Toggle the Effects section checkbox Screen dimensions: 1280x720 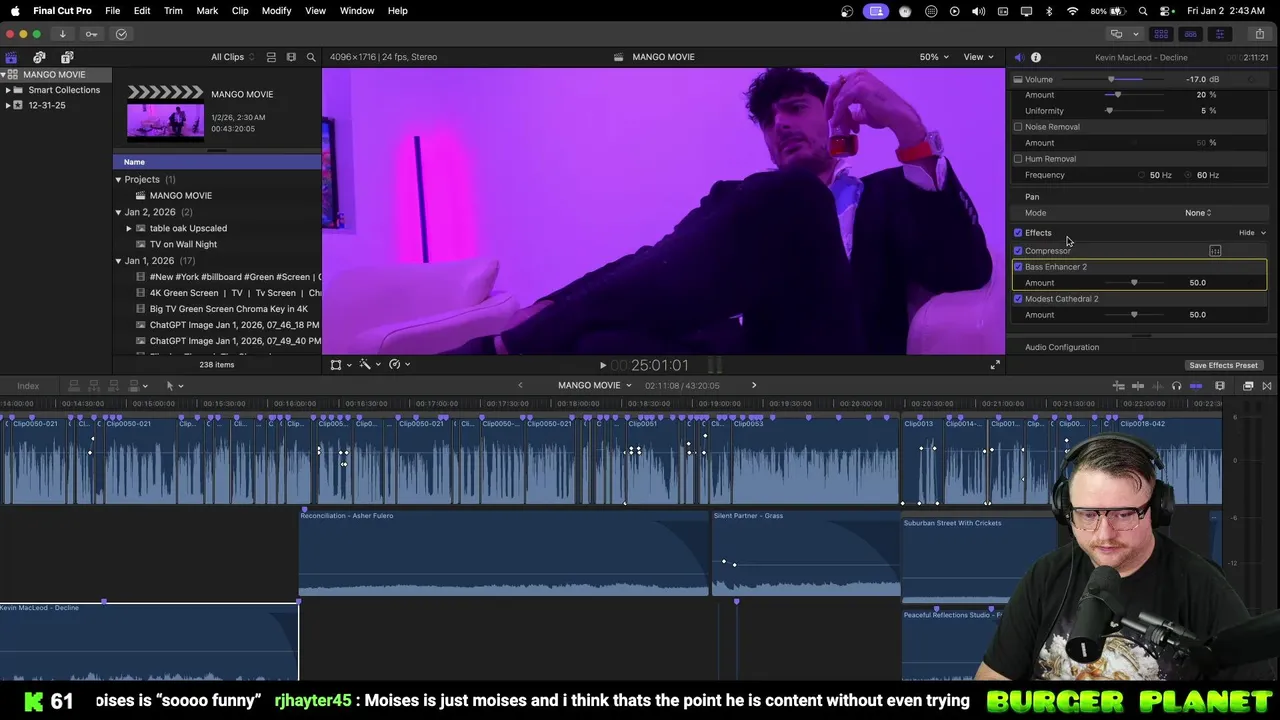[1018, 233]
